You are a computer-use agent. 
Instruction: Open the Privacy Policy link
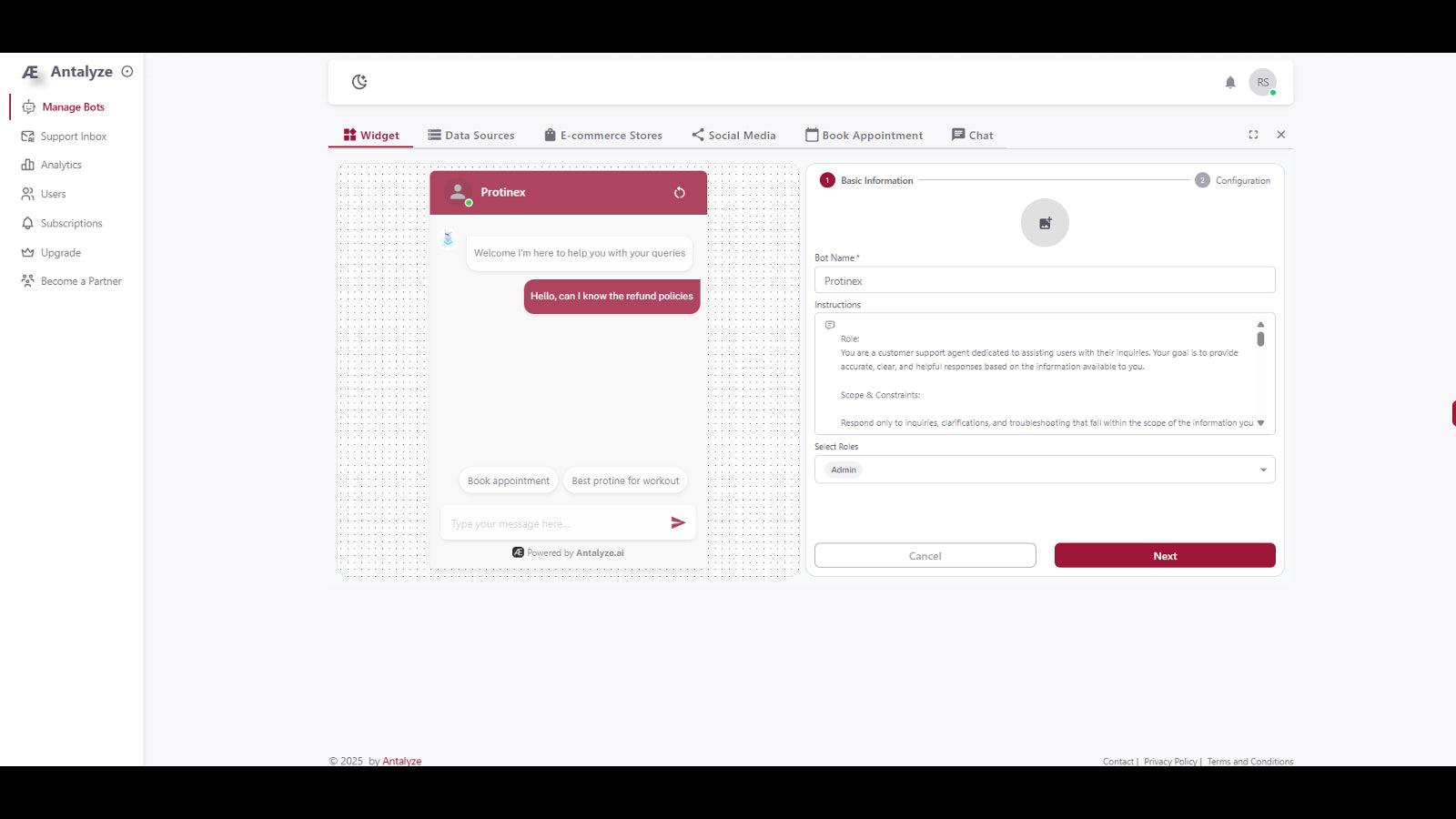(x=1169, y=761)
